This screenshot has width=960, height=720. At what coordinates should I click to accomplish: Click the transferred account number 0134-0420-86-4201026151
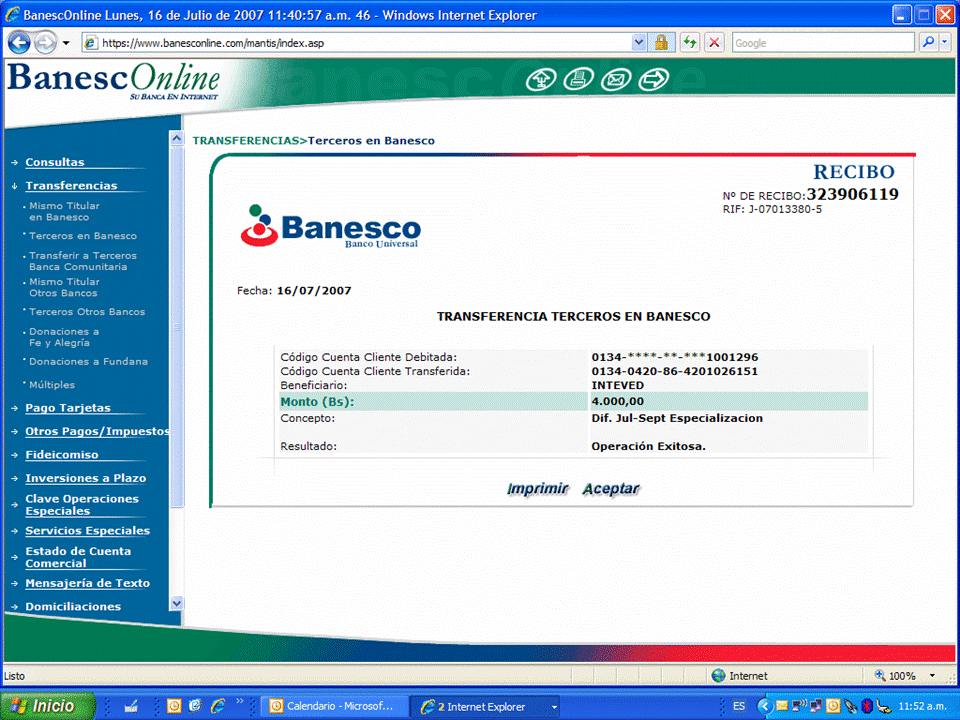click(674, 371)
